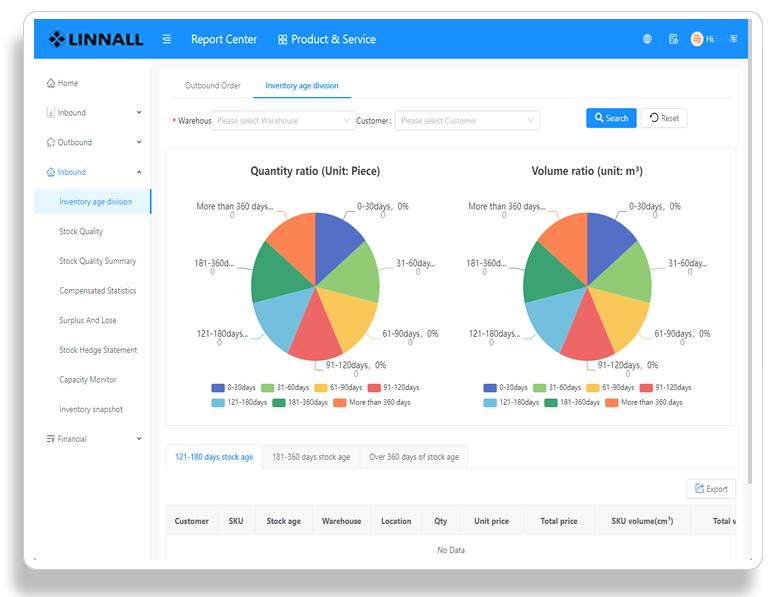The width and height of the screenshot is (770, 597).
Task: Open Stock Hedge Statement page
Action: point(98,350)
